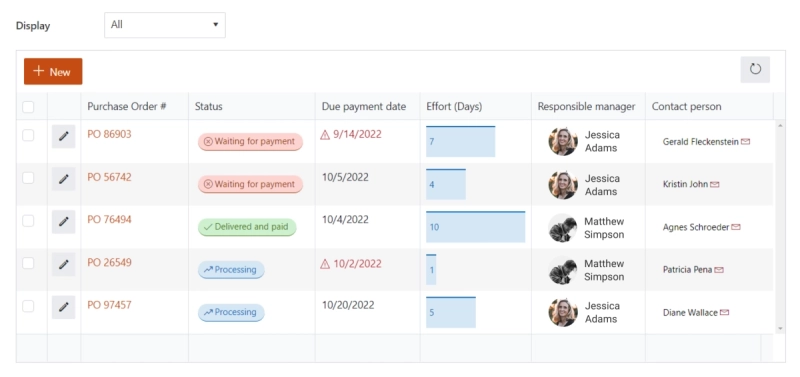Open purchase order PO 86903 link
The width and height of the screenshot is (800, 377).
[109, 134]
